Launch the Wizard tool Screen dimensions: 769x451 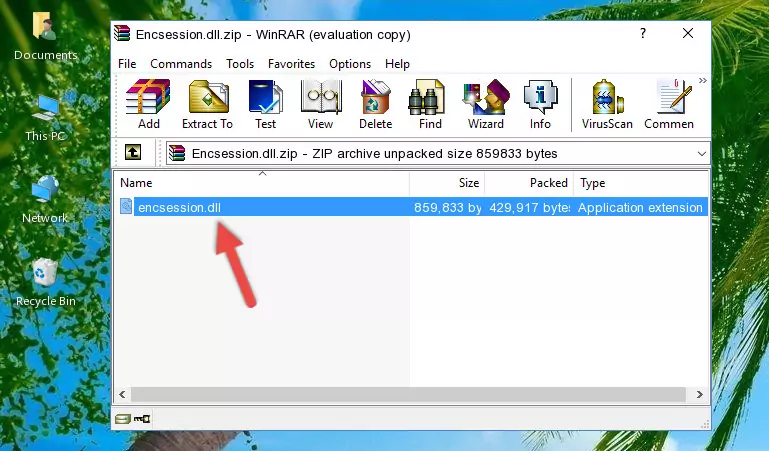pyautogui.click(x=486, y=104)
